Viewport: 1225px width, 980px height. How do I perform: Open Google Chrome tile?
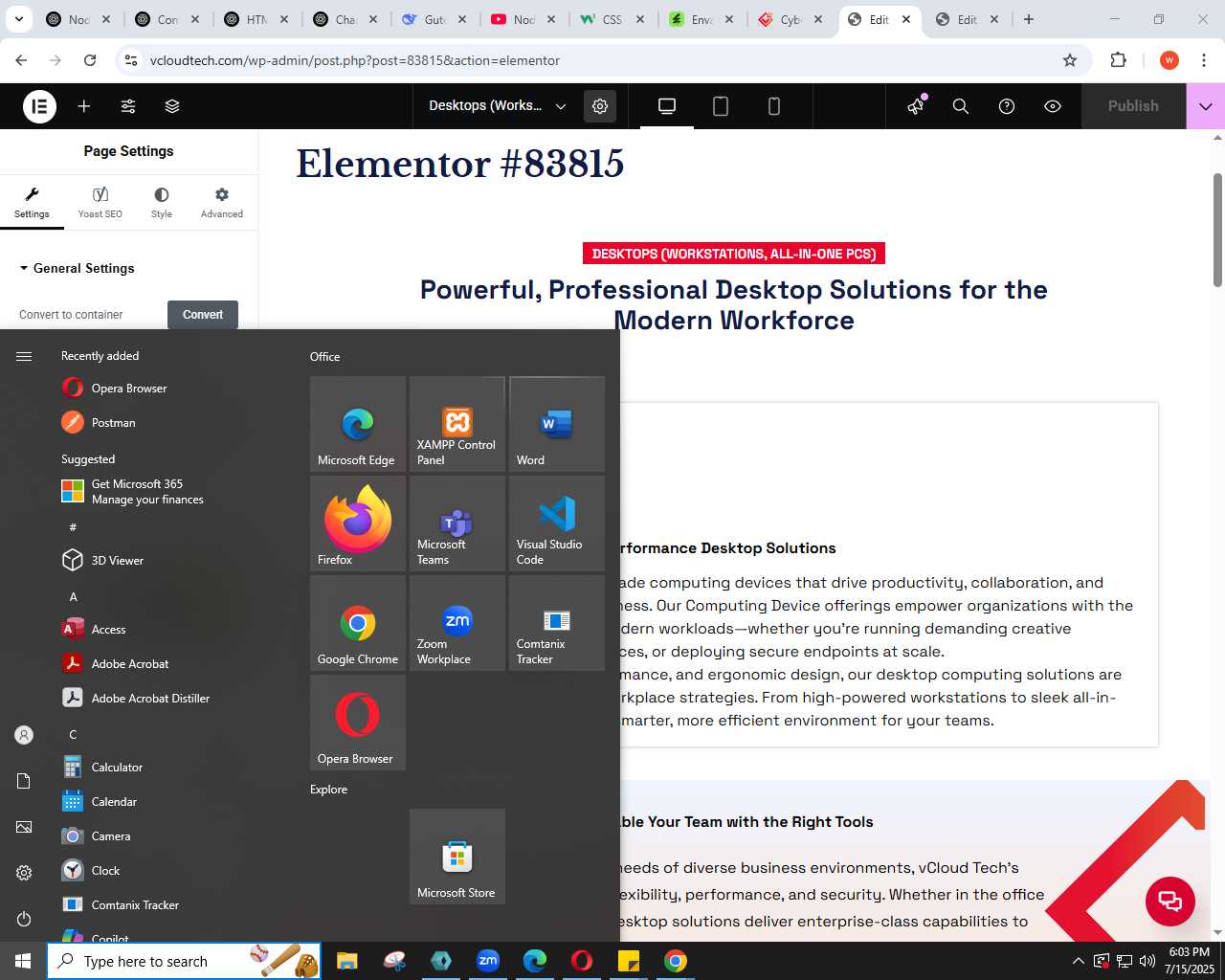[358, 623]
